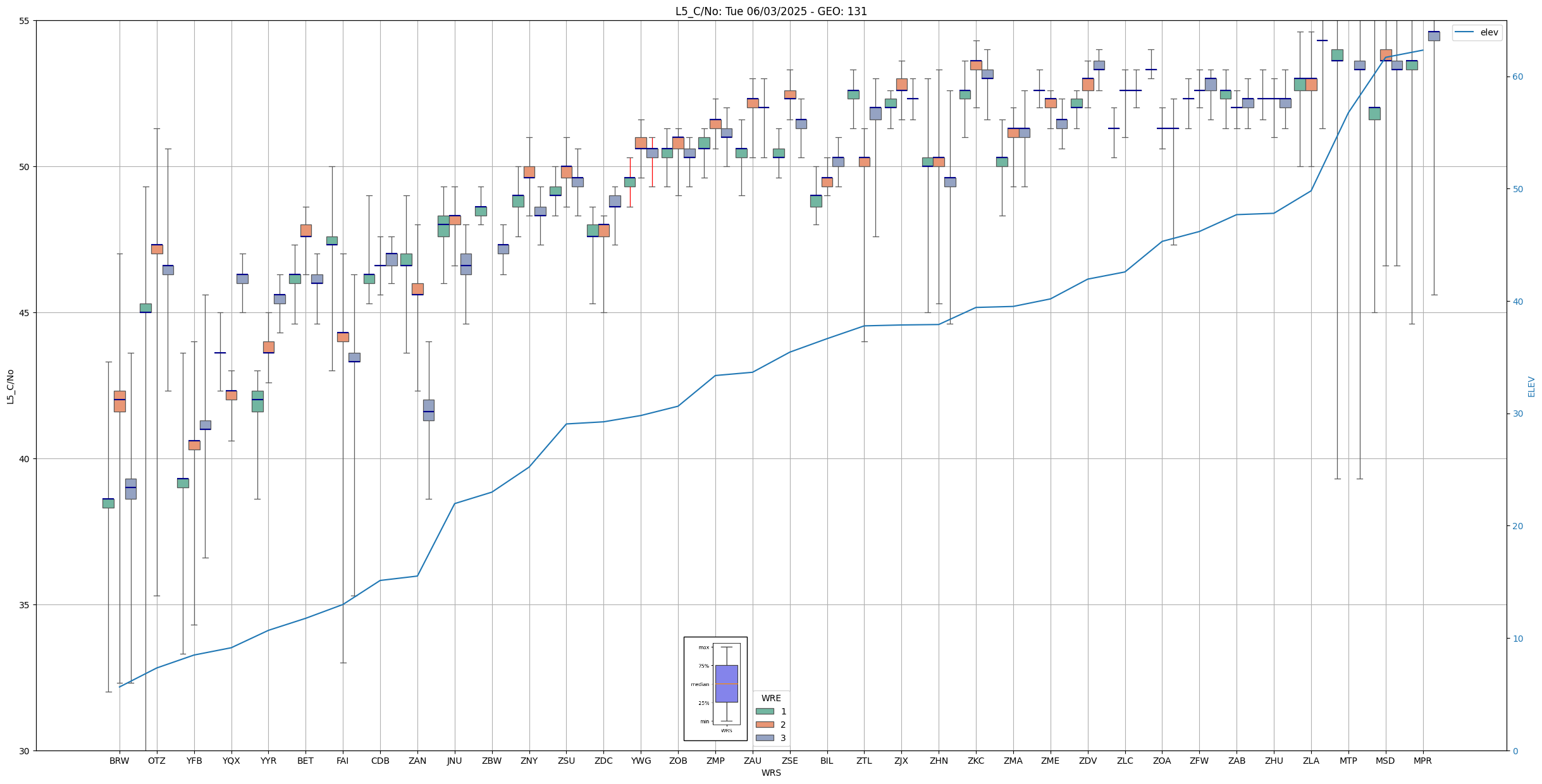Click the BRW station tick label
The image size is (1542, 784).
click(119, 761)
